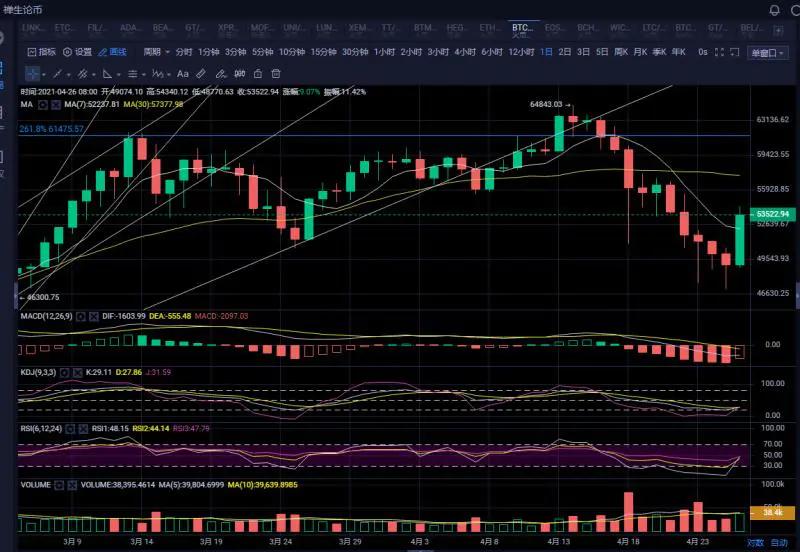Image resolution: width=800 pixels, height=552 pixels.
Task: Remove the MA indicator with X
Action: tap(56, 105)
